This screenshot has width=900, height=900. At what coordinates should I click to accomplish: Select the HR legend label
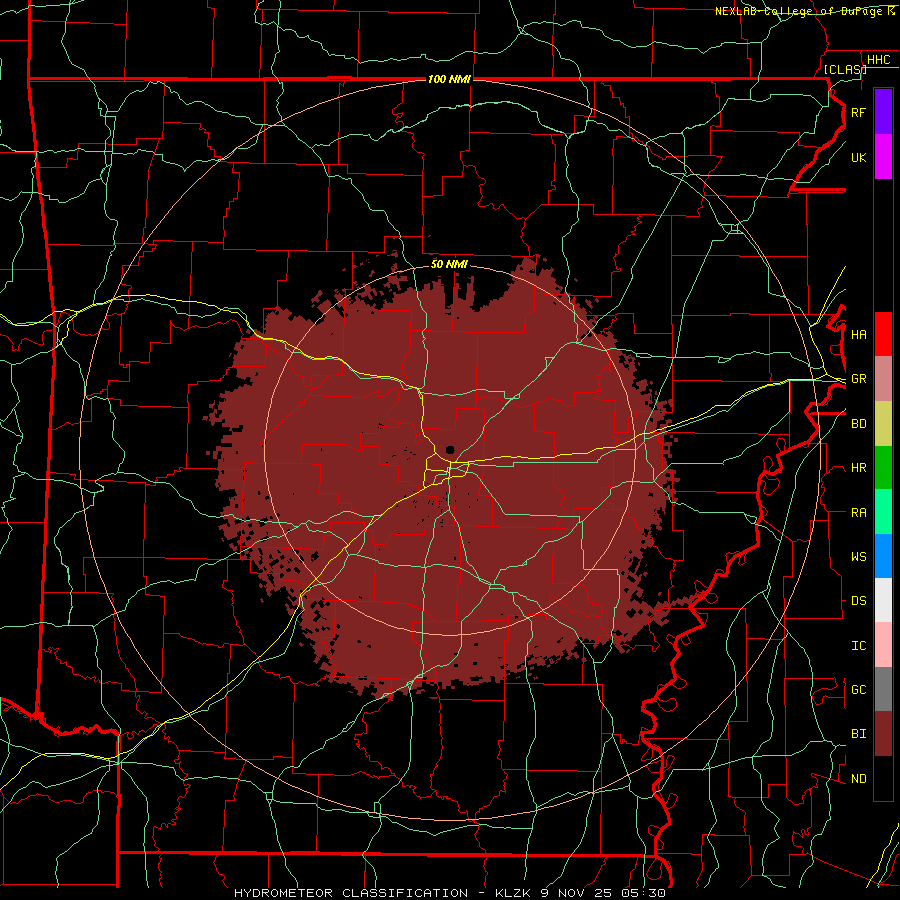pos(858,468)
